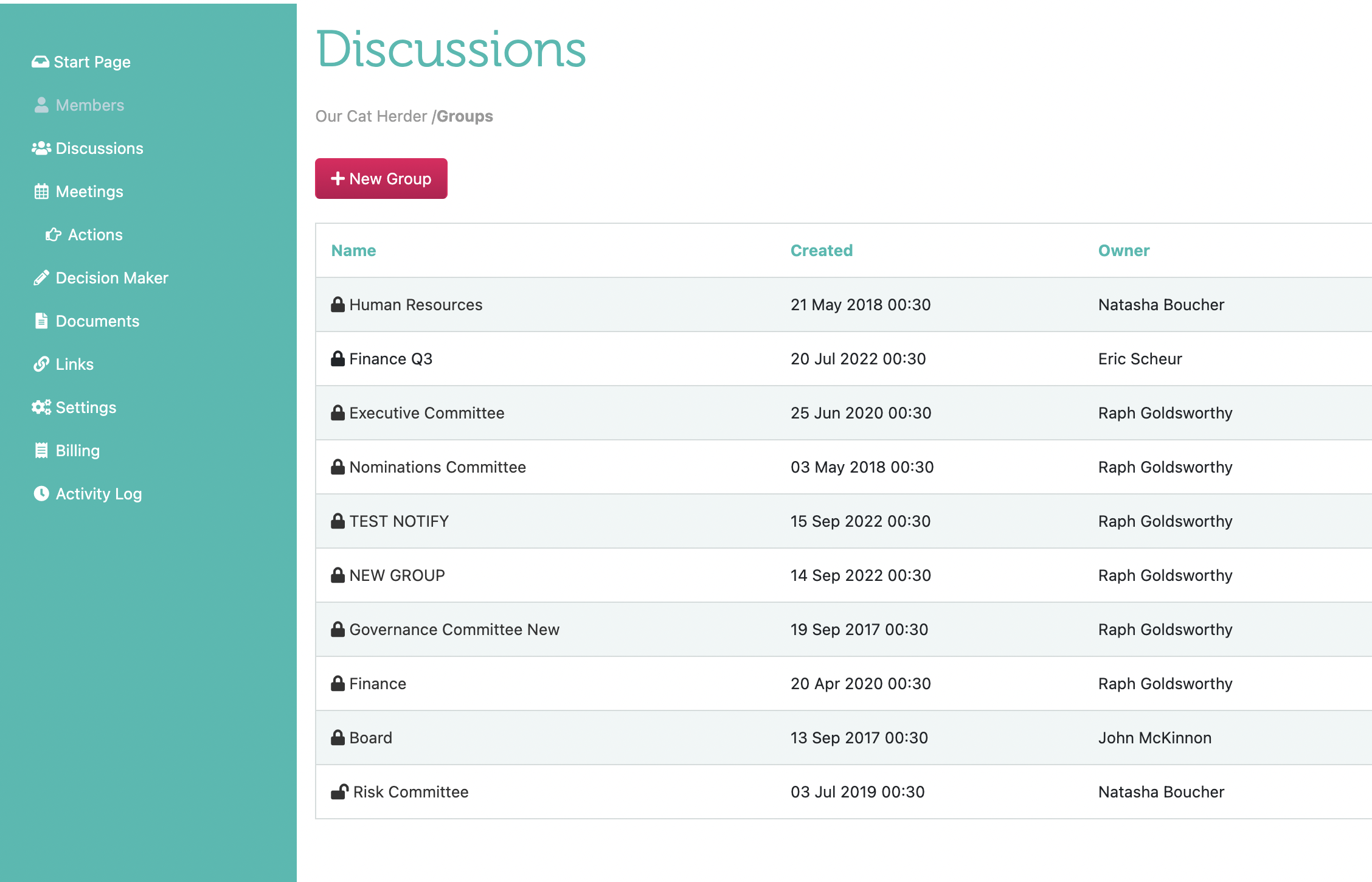Screen dimensions: 1372x882
Task: Sort groups by the Name column
Action: click(x=353, y=250)
